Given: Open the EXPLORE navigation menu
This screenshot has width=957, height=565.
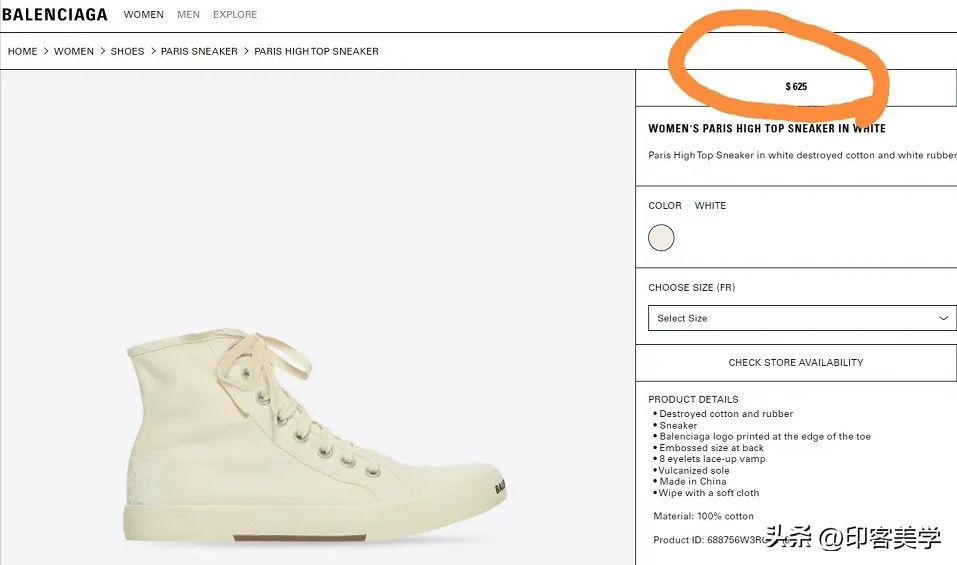Looking at the screenshot, I should pos(235,15).
